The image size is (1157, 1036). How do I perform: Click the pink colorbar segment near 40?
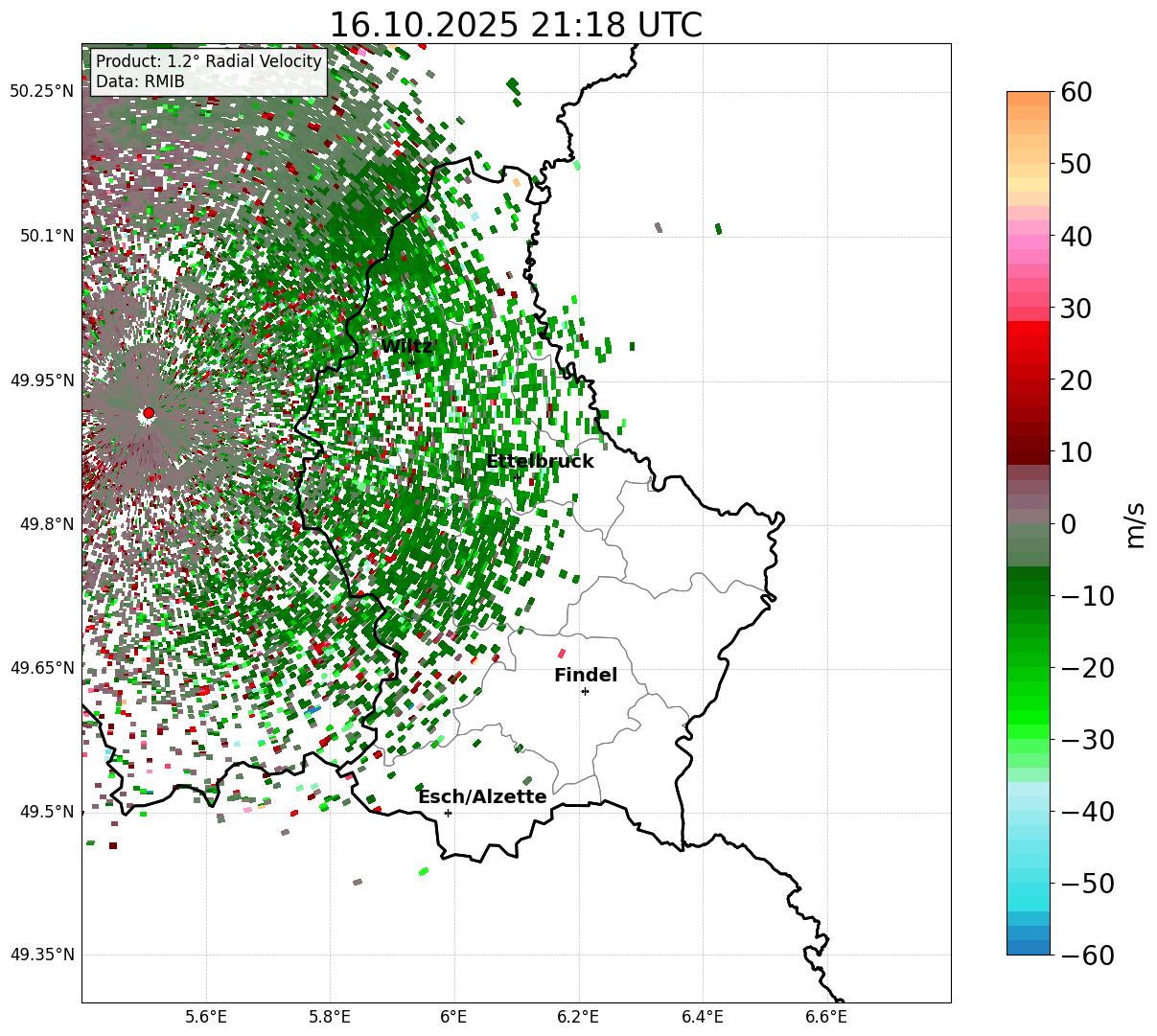point(1029,242)
